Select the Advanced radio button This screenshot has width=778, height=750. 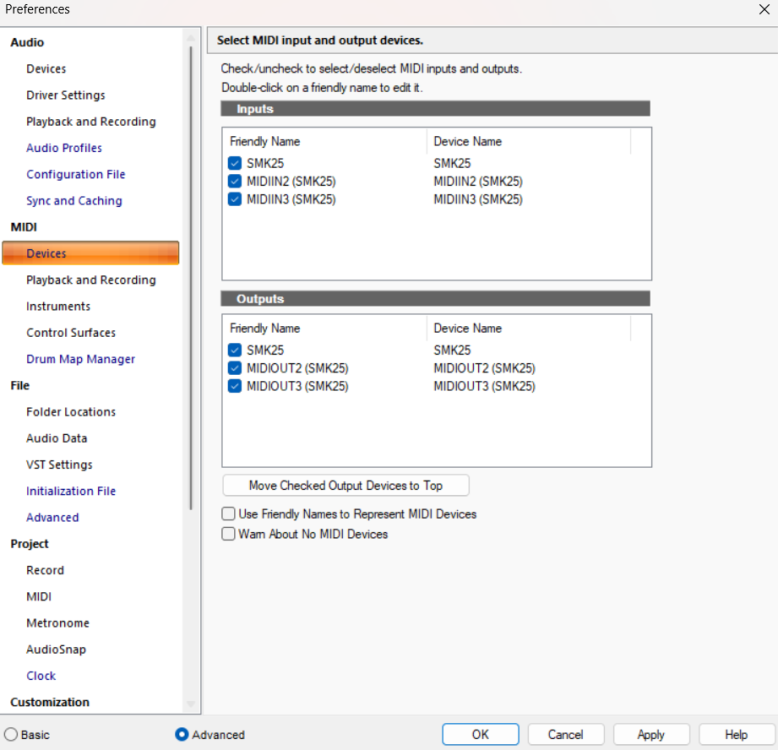(x=182, y=734)
